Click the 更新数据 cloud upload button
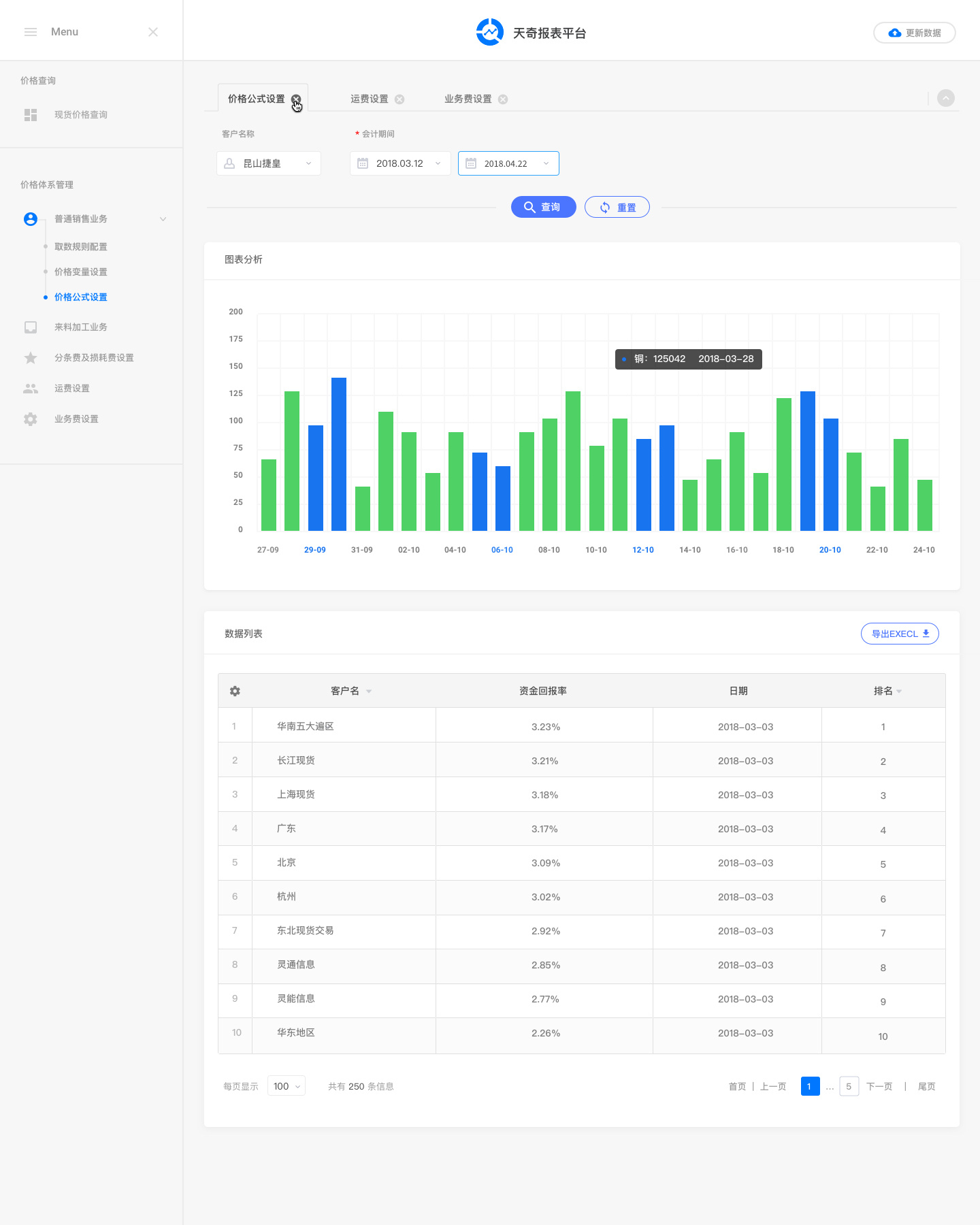This screenshot has height=1225, width=980. 914,33
